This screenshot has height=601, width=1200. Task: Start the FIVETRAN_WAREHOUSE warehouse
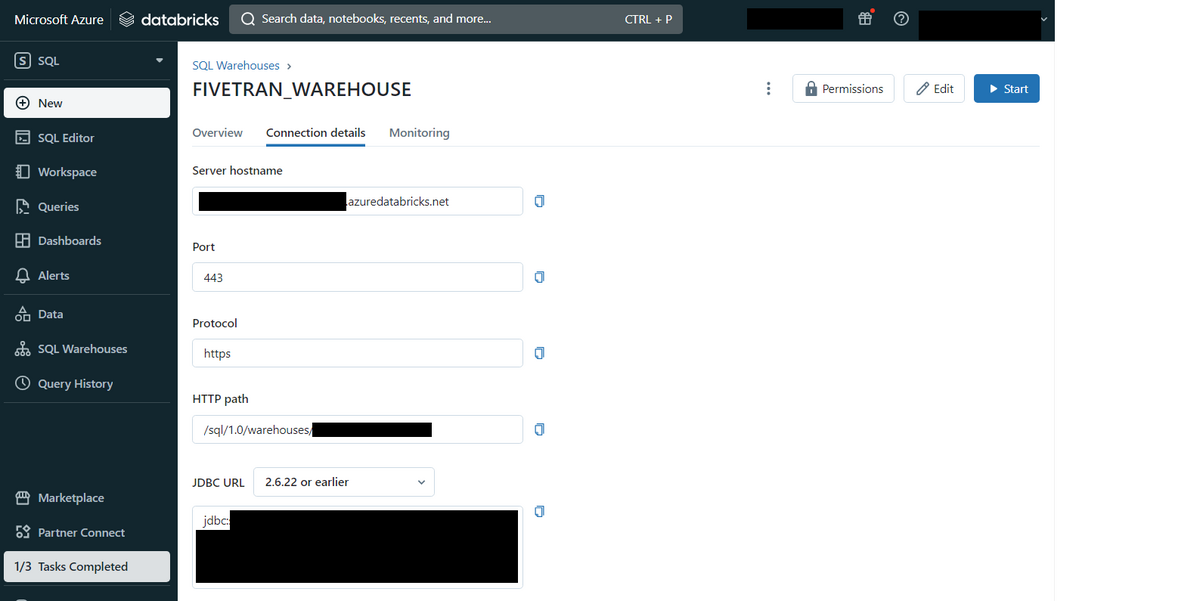pos(1007,89)
